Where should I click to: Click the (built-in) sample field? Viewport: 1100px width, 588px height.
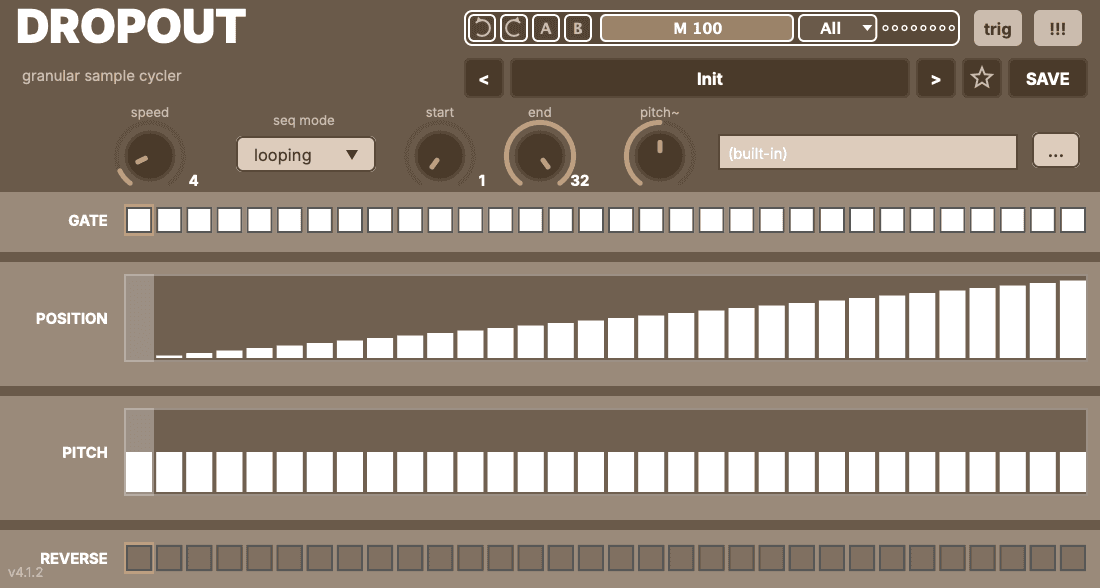(x=868, y=152)
